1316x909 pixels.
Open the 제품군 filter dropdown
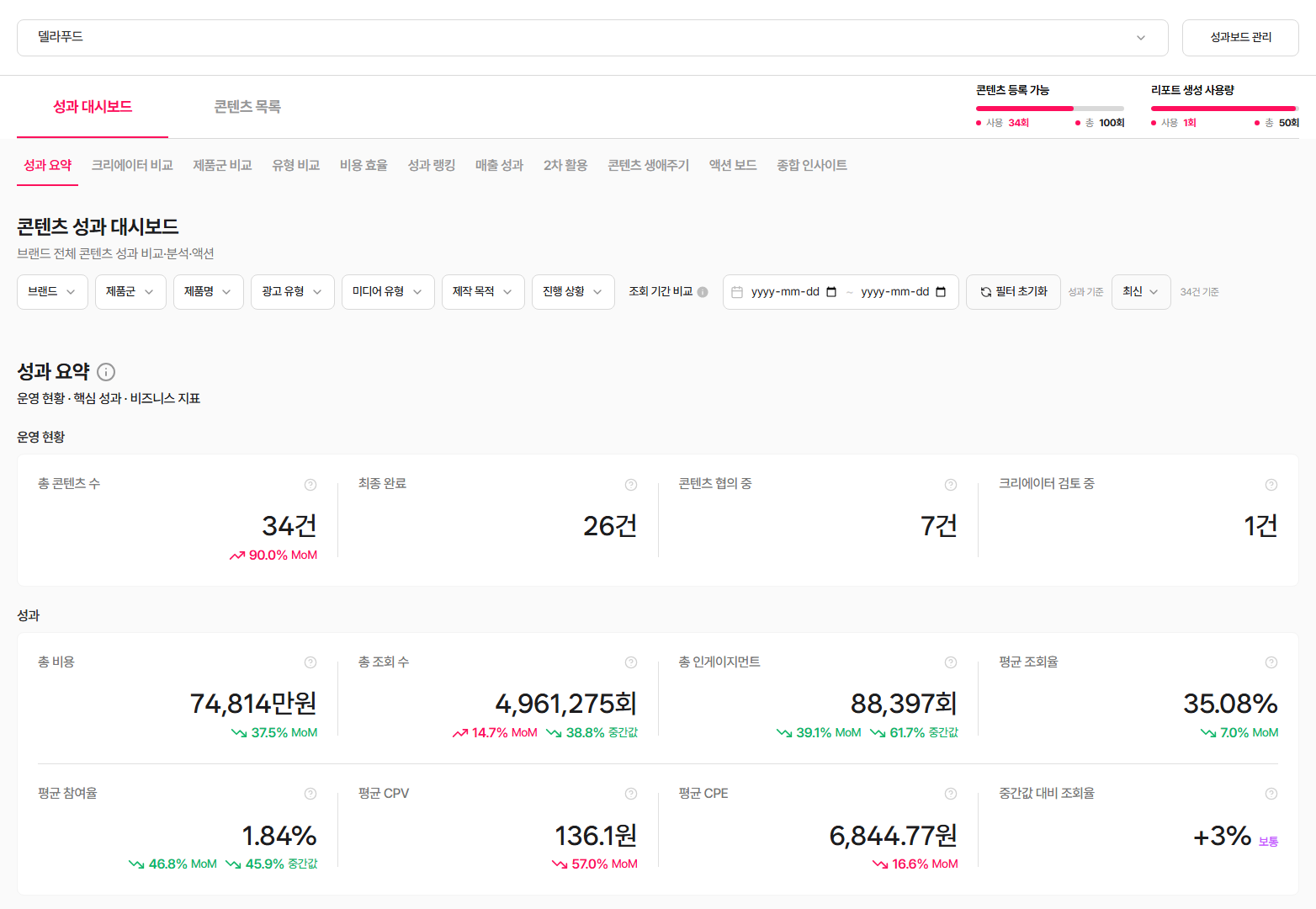(x=130, y=292)
